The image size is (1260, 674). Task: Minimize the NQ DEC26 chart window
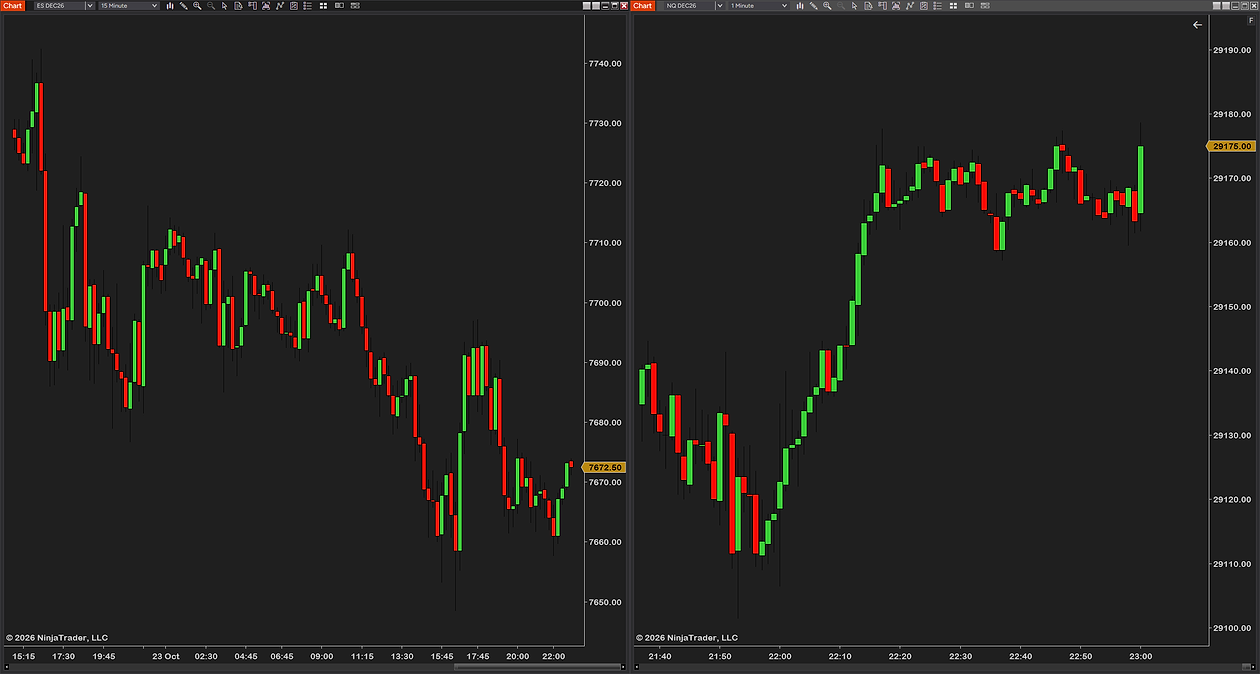[x=1236, y=6]
